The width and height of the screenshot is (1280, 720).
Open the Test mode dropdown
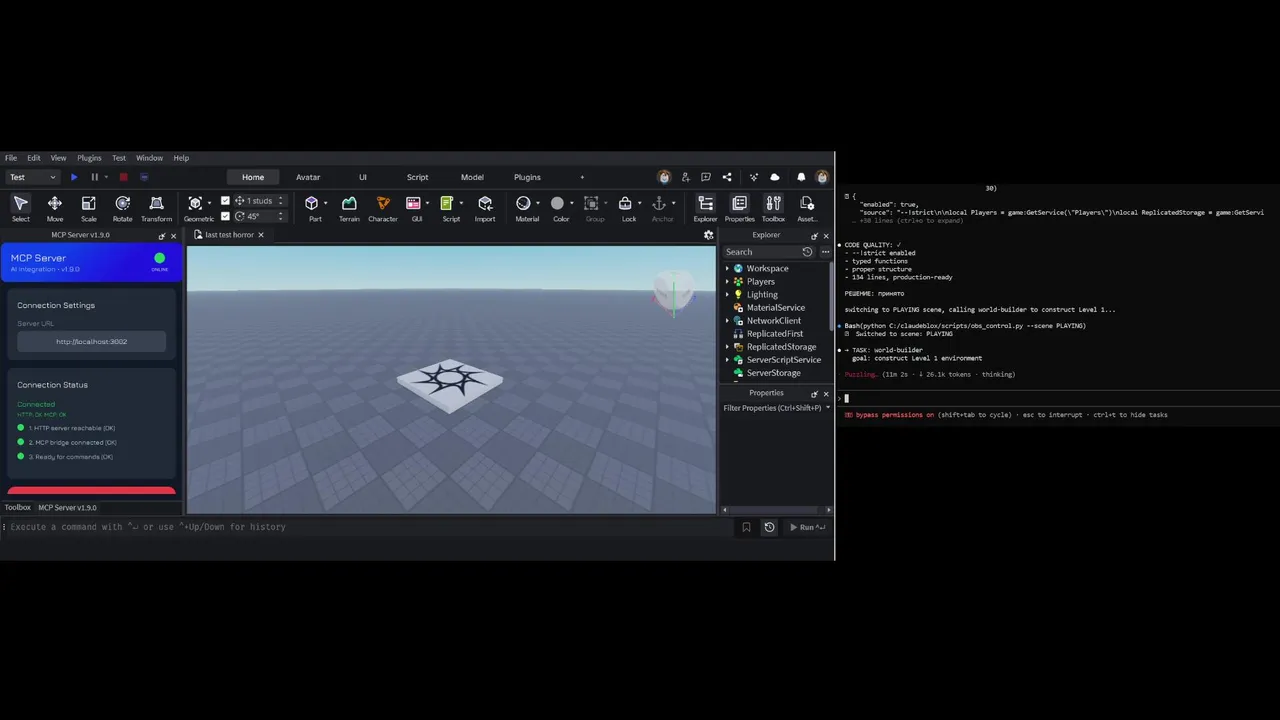click(x=33, y=177)
